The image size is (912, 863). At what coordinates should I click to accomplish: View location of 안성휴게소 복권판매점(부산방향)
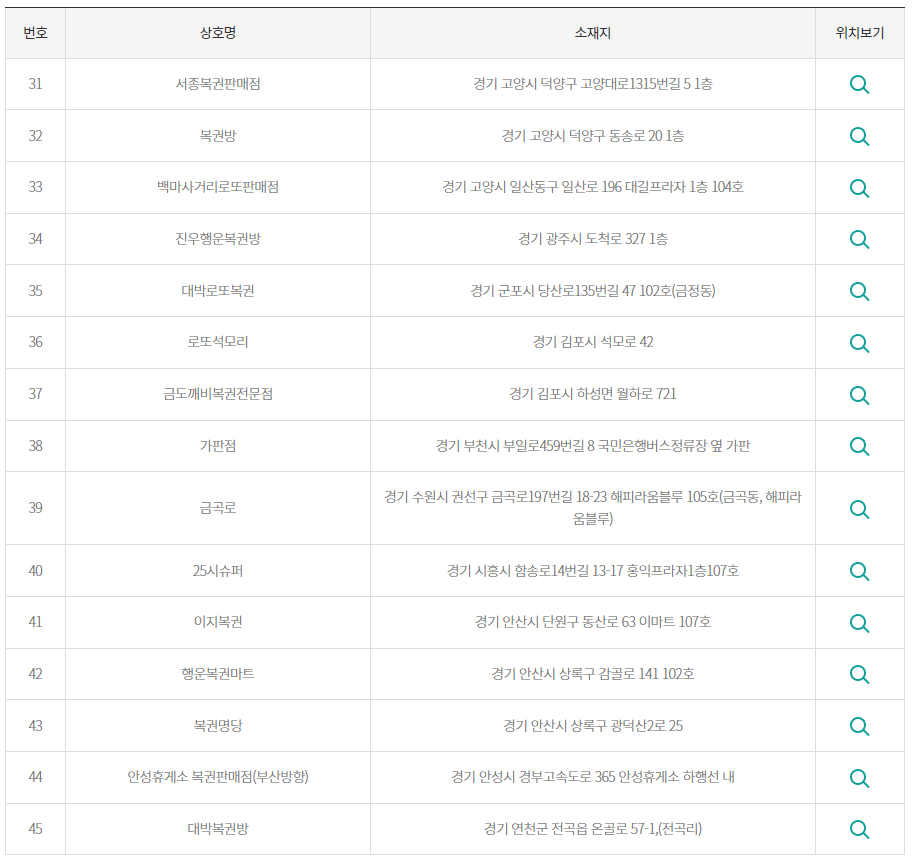click(859, 778)
